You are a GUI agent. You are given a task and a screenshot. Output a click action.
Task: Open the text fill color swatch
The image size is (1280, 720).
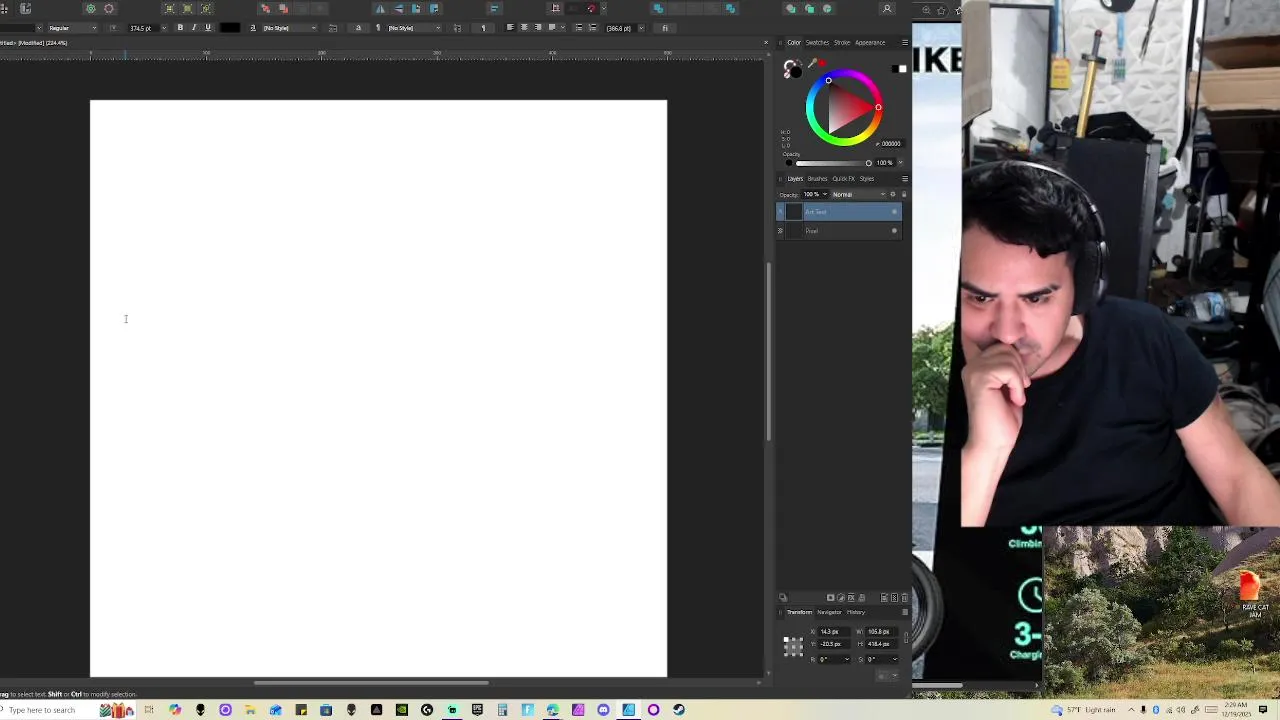click(230, 28)
